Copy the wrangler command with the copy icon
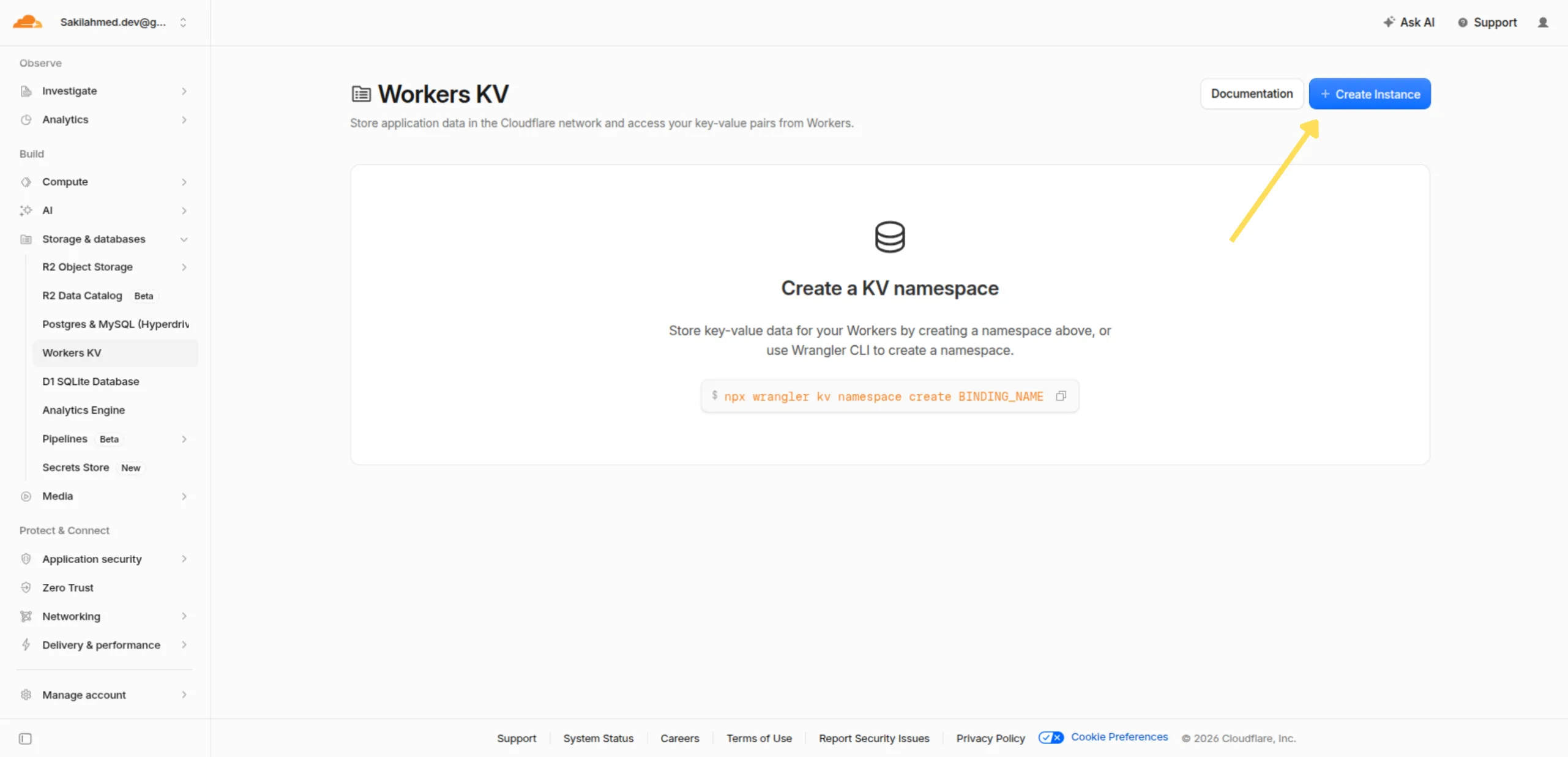 pos(1061,396)
